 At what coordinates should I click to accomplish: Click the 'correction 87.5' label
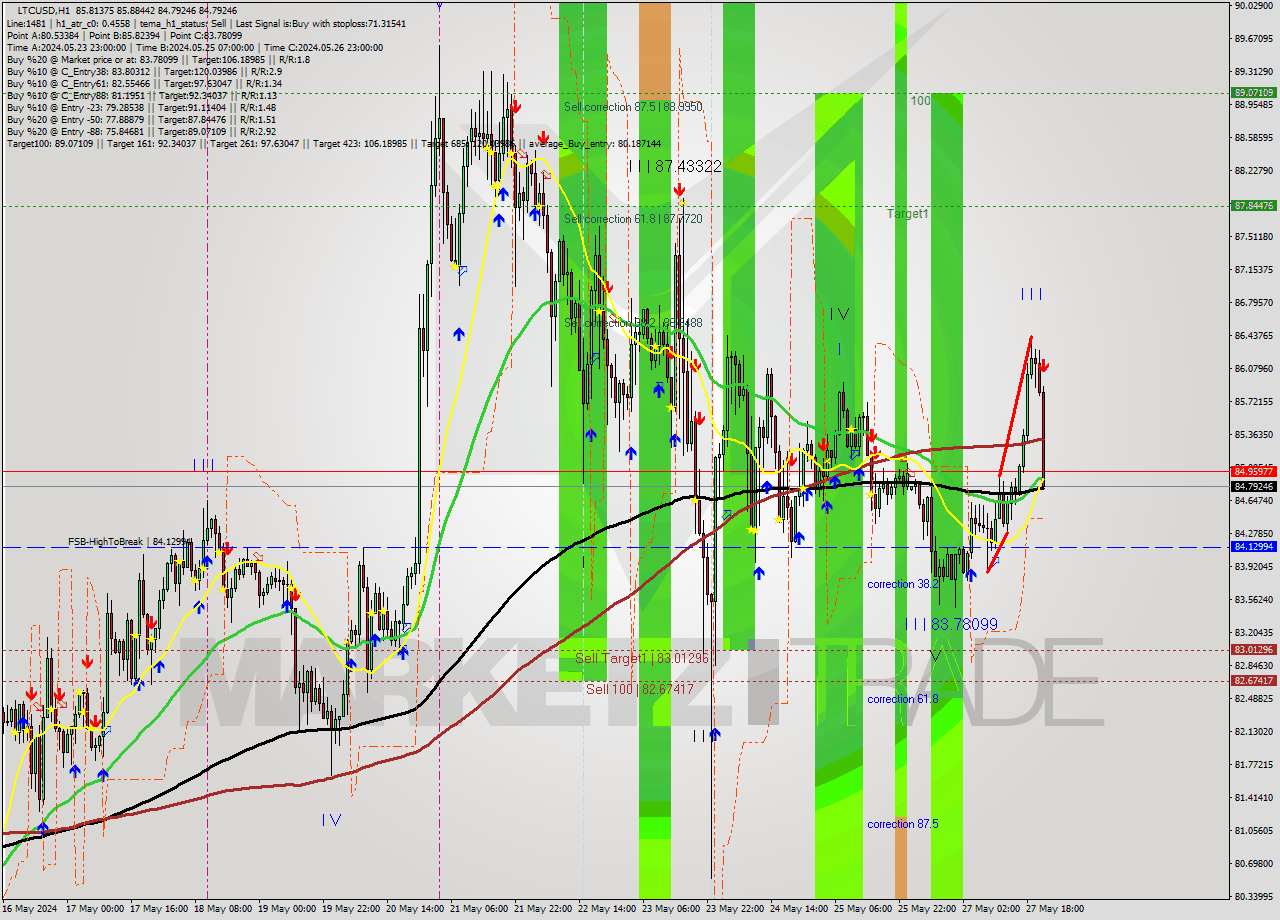(902, 824)
